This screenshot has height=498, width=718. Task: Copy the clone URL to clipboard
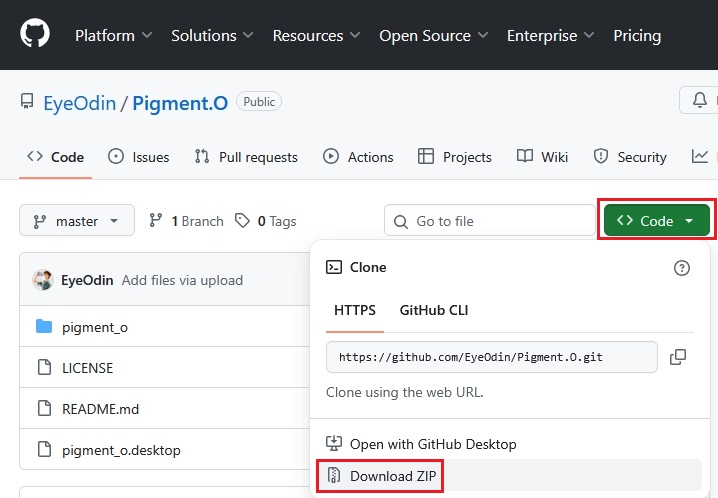678,357
